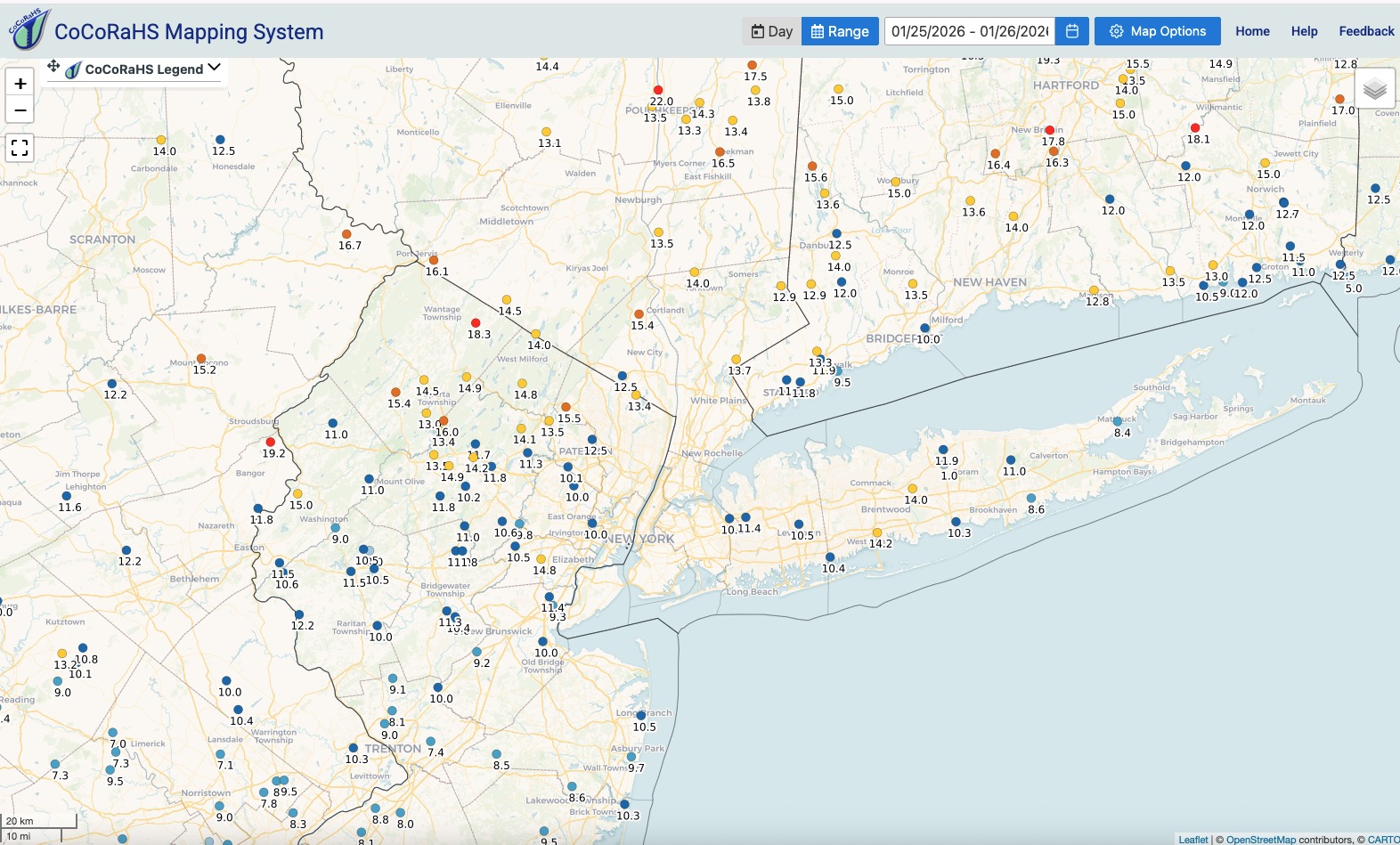Screen dimensions: 1400x845
Task: Click the red 18.3 station marker
Action: (x=476, y=323)
